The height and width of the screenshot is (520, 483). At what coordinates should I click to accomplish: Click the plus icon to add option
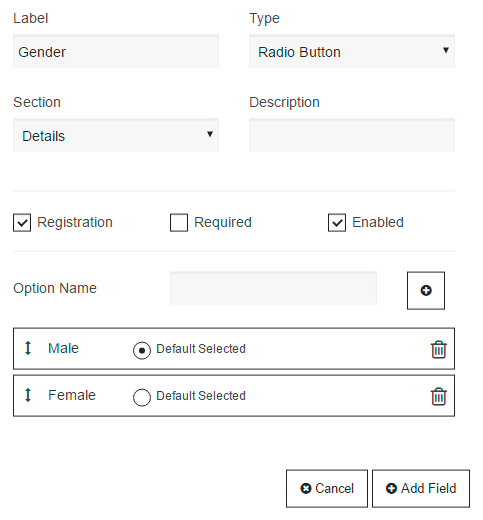tap(426, 290)
